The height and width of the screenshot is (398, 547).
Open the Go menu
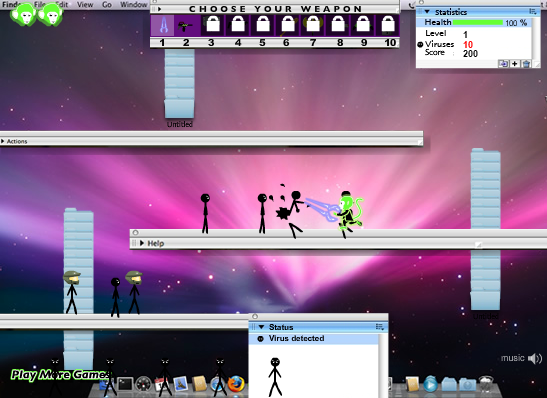point(107,5)
